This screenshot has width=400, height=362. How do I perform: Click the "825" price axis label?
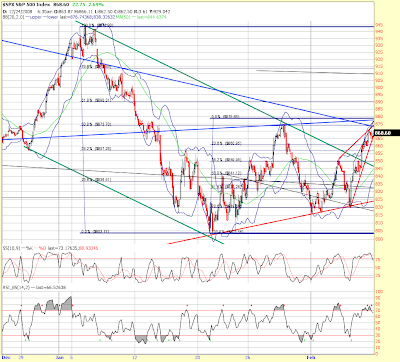click(x=379, y=199)
